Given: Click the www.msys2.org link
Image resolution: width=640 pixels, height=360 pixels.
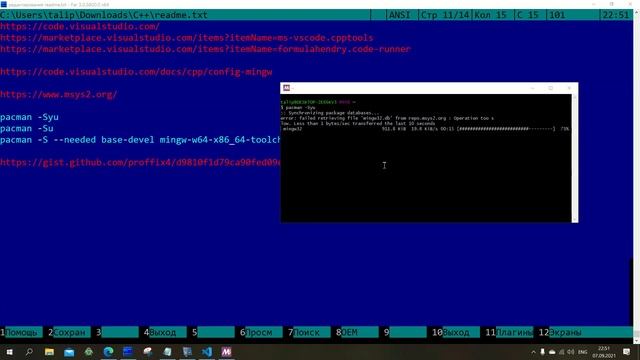Looking at the screenshot, I should click(58, 94).
